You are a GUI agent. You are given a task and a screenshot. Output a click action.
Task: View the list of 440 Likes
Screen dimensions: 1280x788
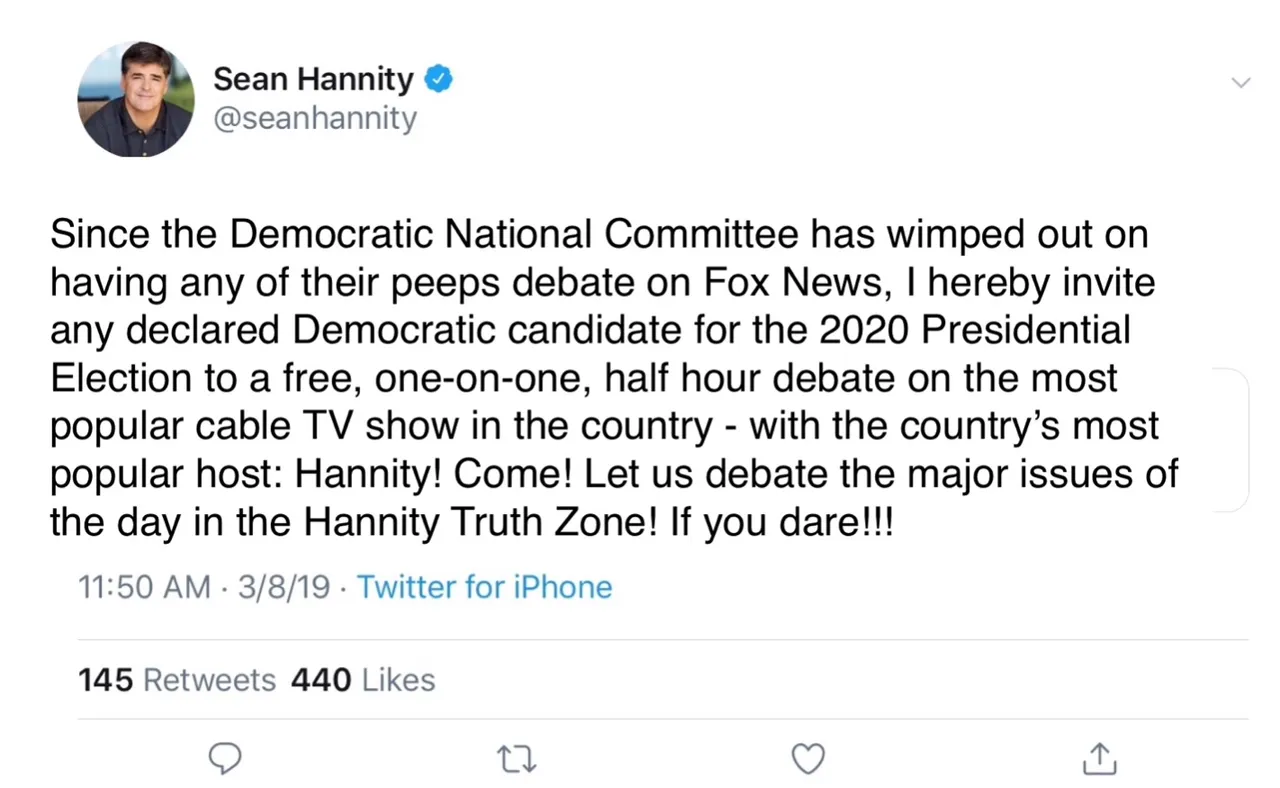click(363, 680)
